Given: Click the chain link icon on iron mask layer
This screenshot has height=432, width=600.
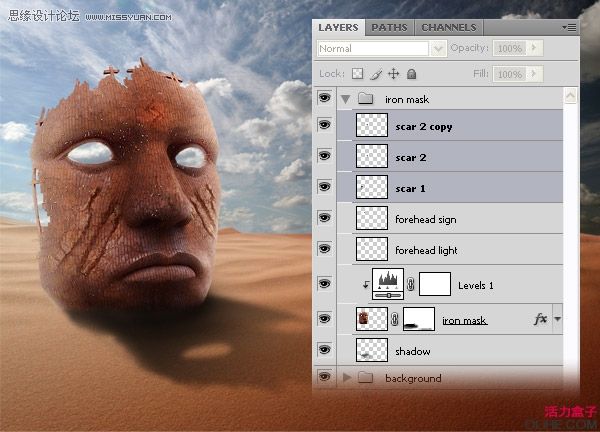Looking at the screenshot, I should pos(395,319).
